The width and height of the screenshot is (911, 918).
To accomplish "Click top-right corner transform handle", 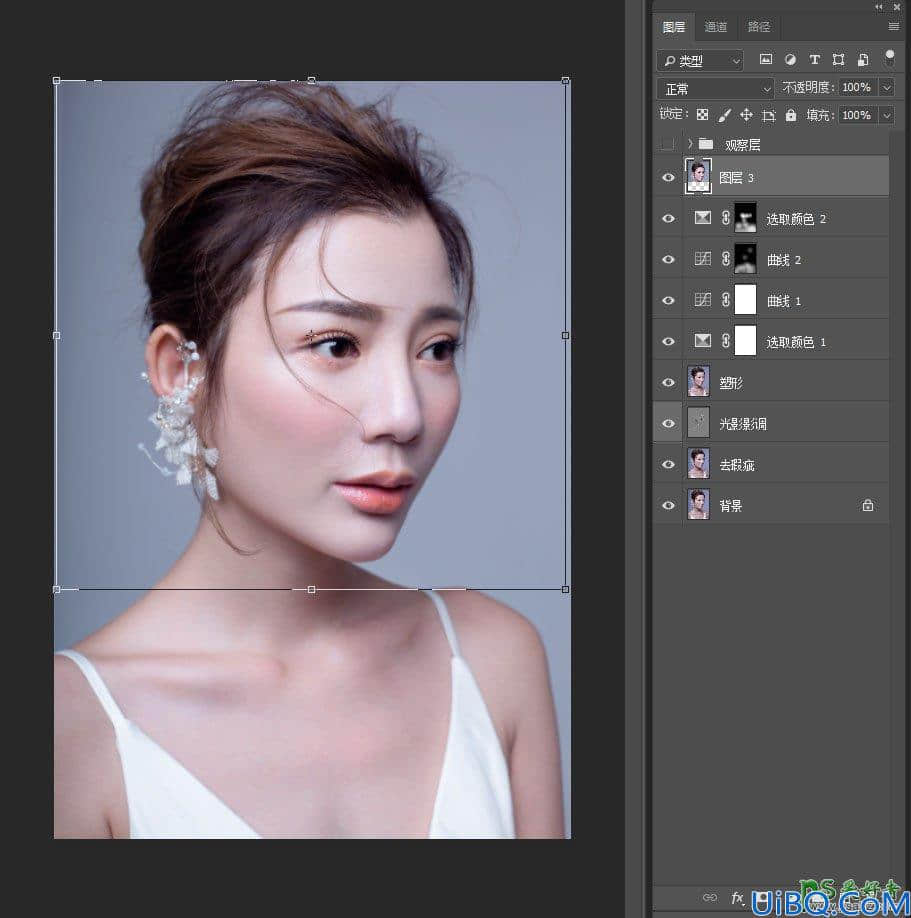I will click(x=565, y=81).
